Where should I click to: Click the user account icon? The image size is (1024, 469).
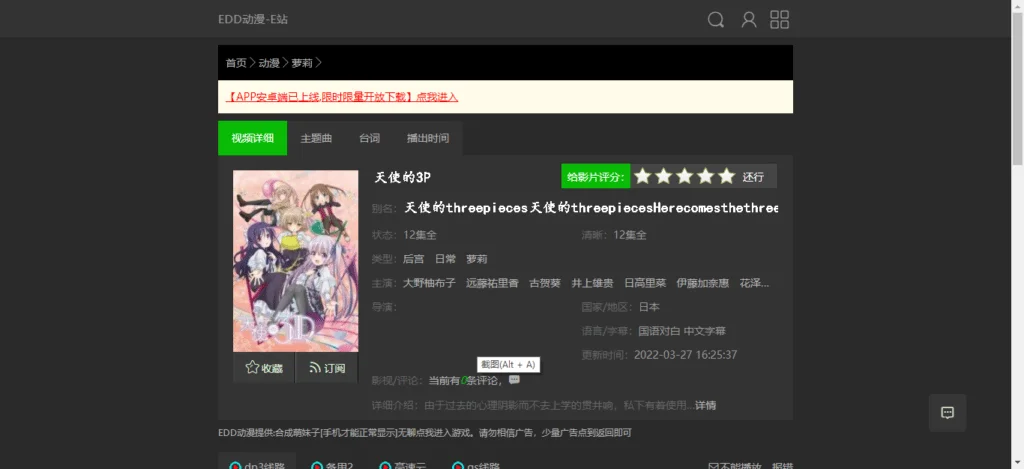point(748,20)
